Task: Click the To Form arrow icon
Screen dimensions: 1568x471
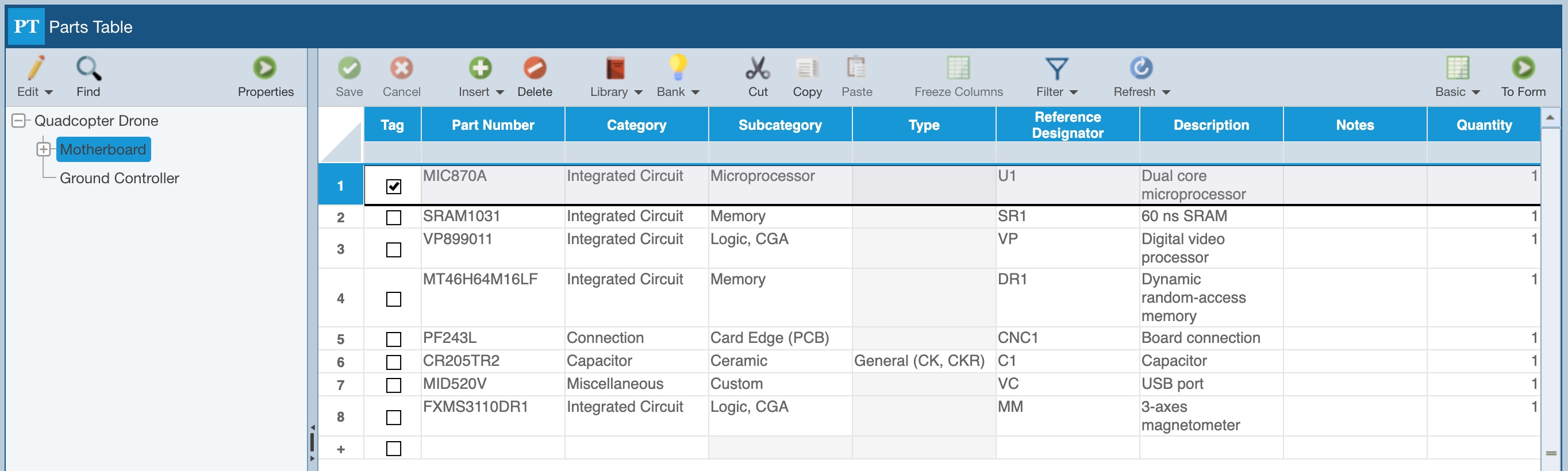Action: tap(1523, 68)
